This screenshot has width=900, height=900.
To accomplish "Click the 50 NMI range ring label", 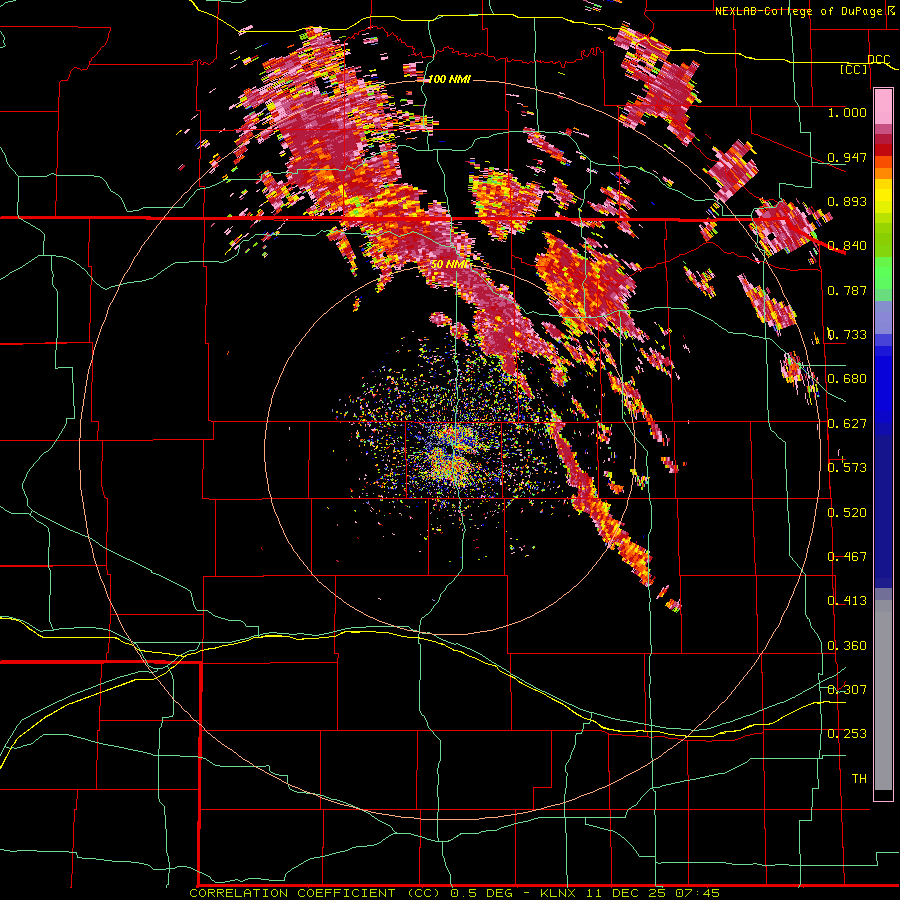I will [450, 265].
